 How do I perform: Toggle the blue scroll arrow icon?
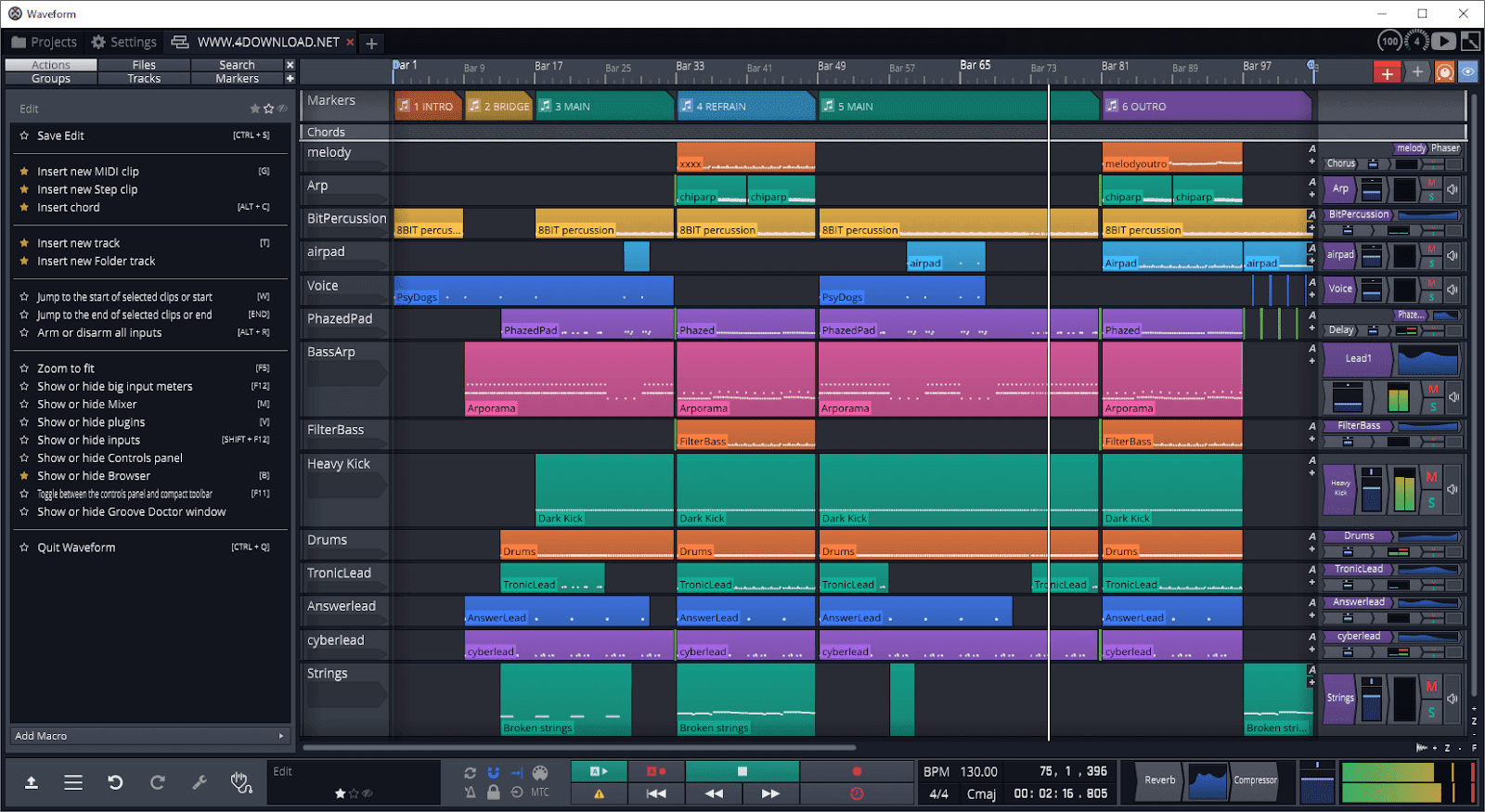click(517, 772)
